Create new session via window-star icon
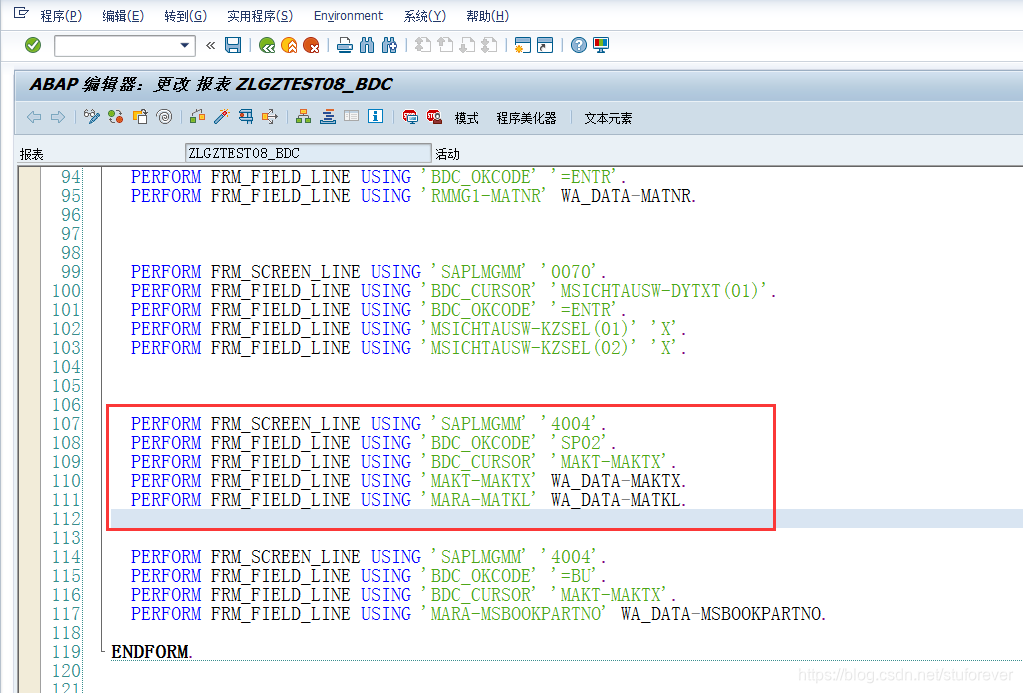Screen dimensions: 1023x693 [x=523, y=45]
